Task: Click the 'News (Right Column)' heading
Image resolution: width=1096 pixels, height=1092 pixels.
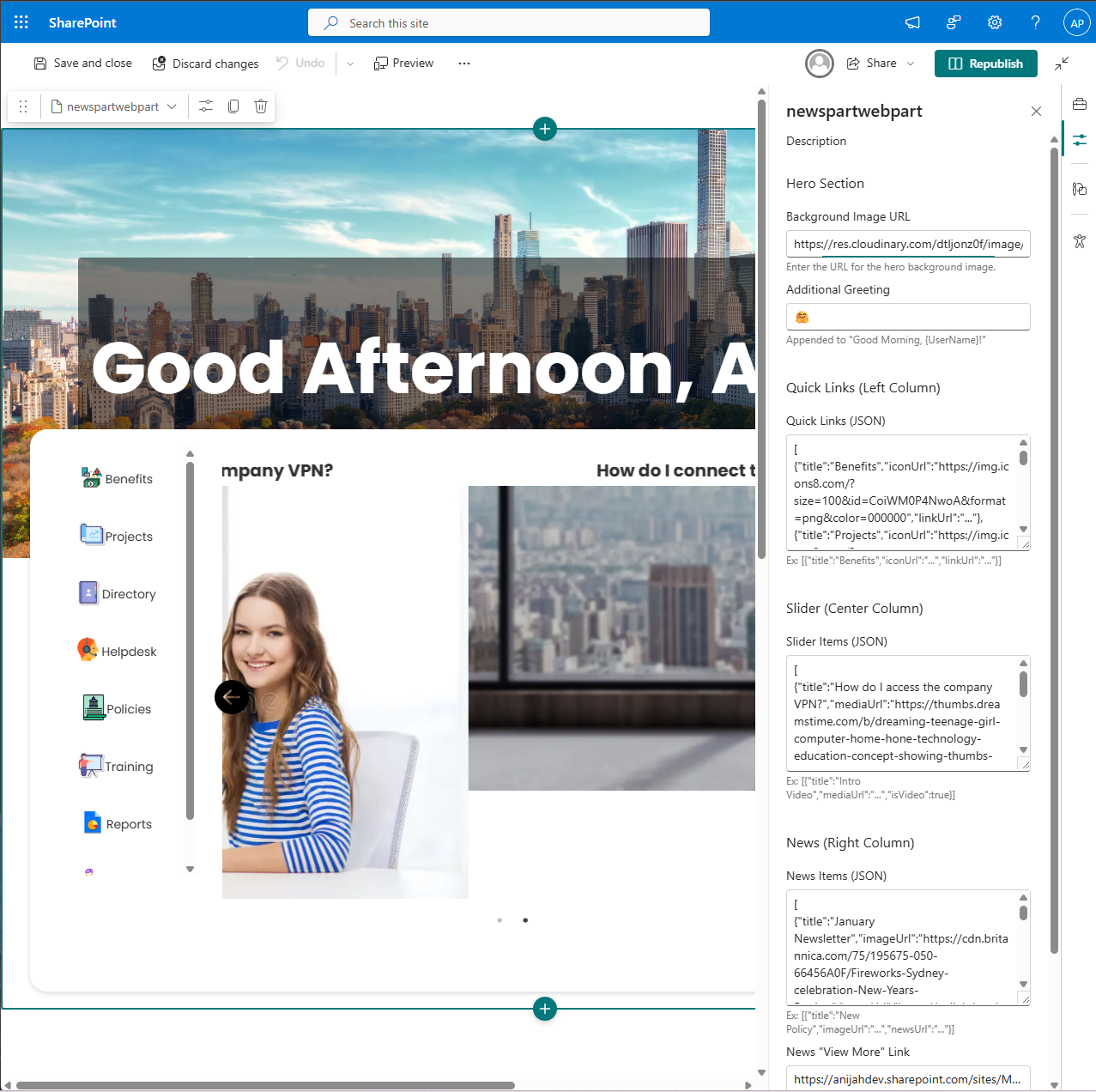Action: [851, 843]
